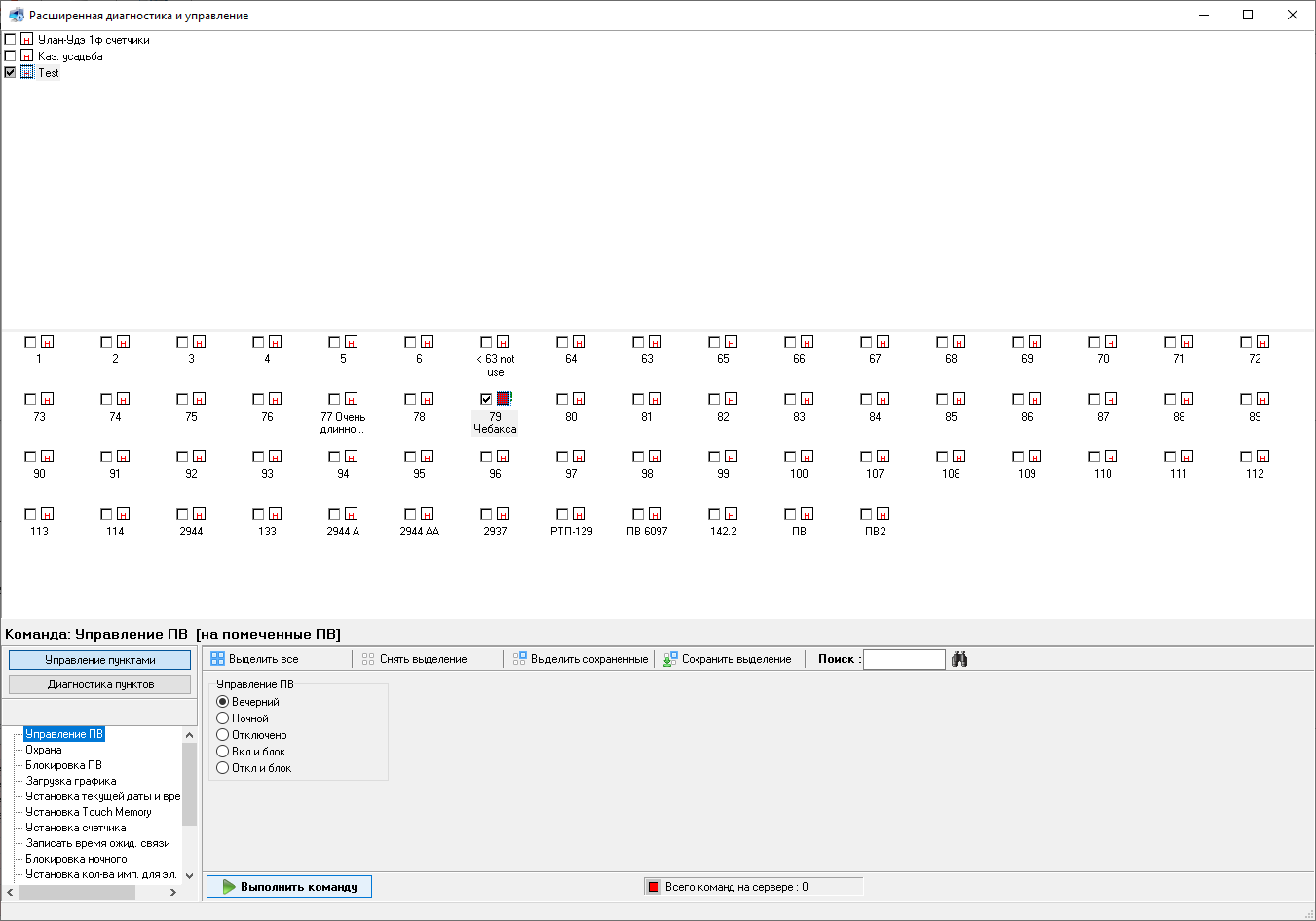Click the red stop icon near Всего команд
The height and width of the screenshot is (921, 1316).
(x=654, y=887)
